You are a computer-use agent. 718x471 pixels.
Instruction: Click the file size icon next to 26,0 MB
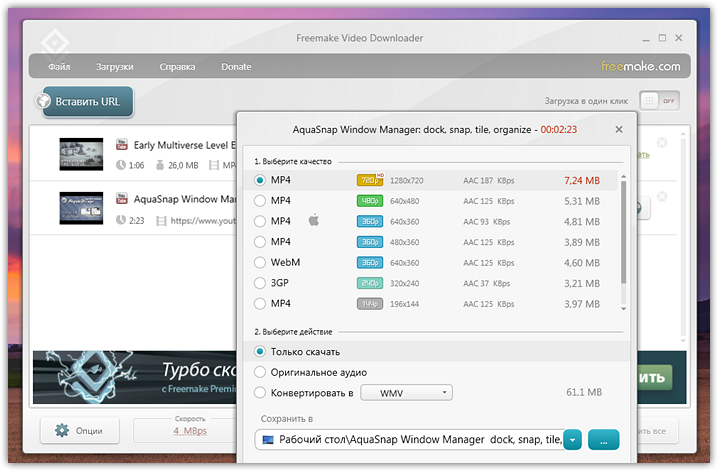[160, 165]
